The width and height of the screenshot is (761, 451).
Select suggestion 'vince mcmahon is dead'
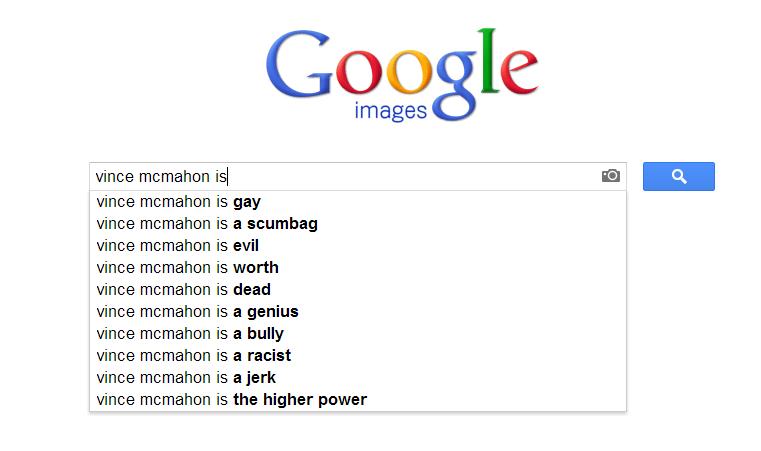click(x=358, y=289)
